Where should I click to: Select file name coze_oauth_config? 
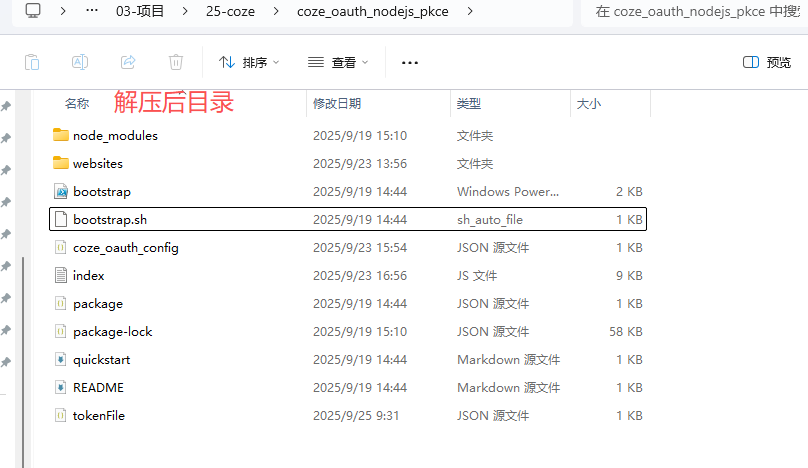pyautogui.click(x=126, y=248)
